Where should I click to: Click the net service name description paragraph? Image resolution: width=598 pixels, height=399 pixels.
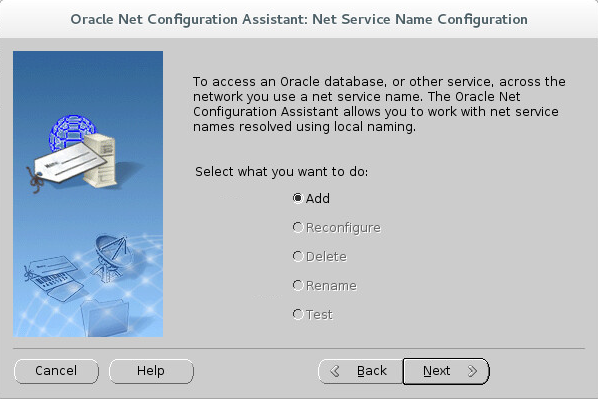[x=379, y=104]
